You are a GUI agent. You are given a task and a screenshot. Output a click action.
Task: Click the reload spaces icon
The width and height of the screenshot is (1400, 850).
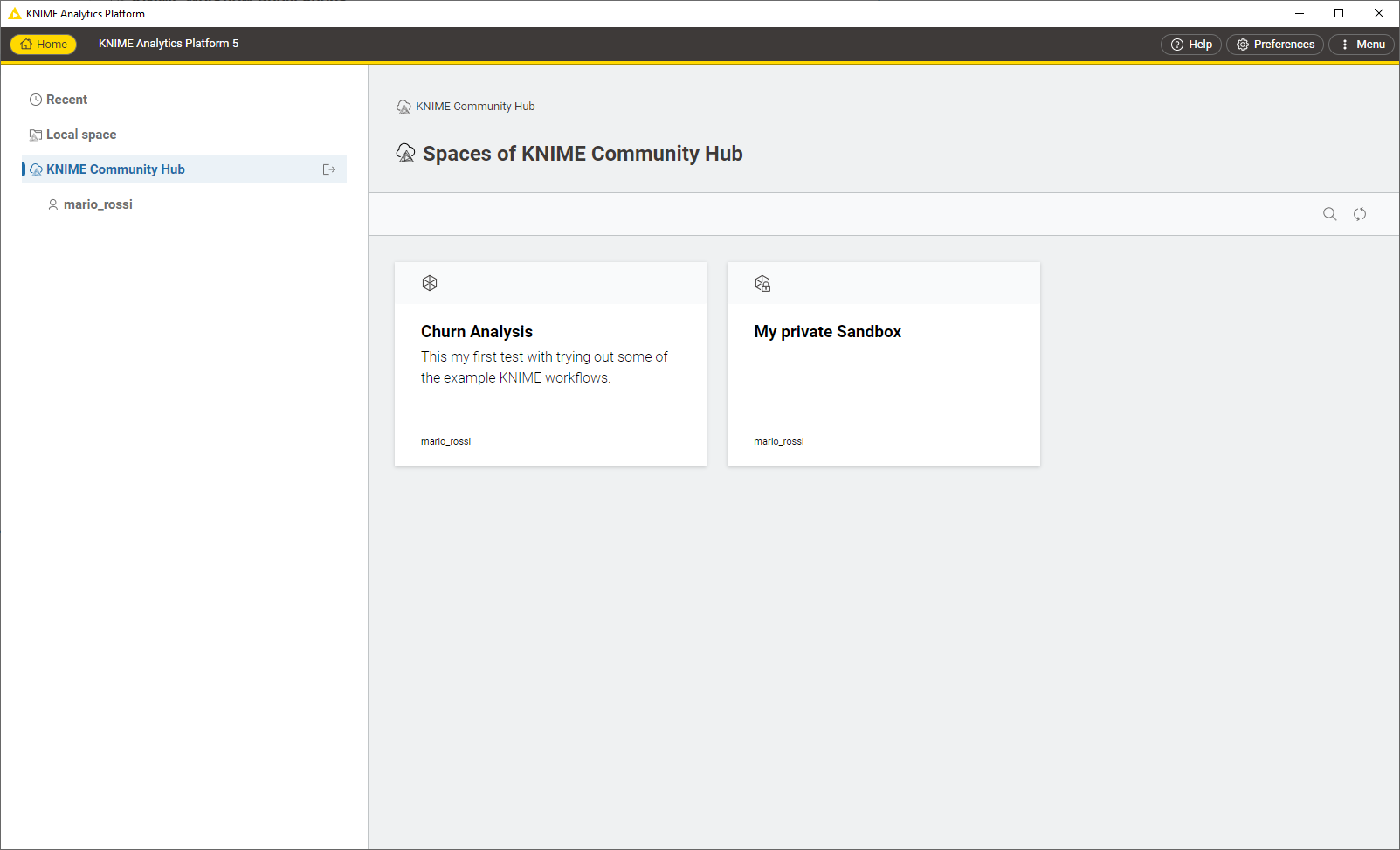point(1360,214)
